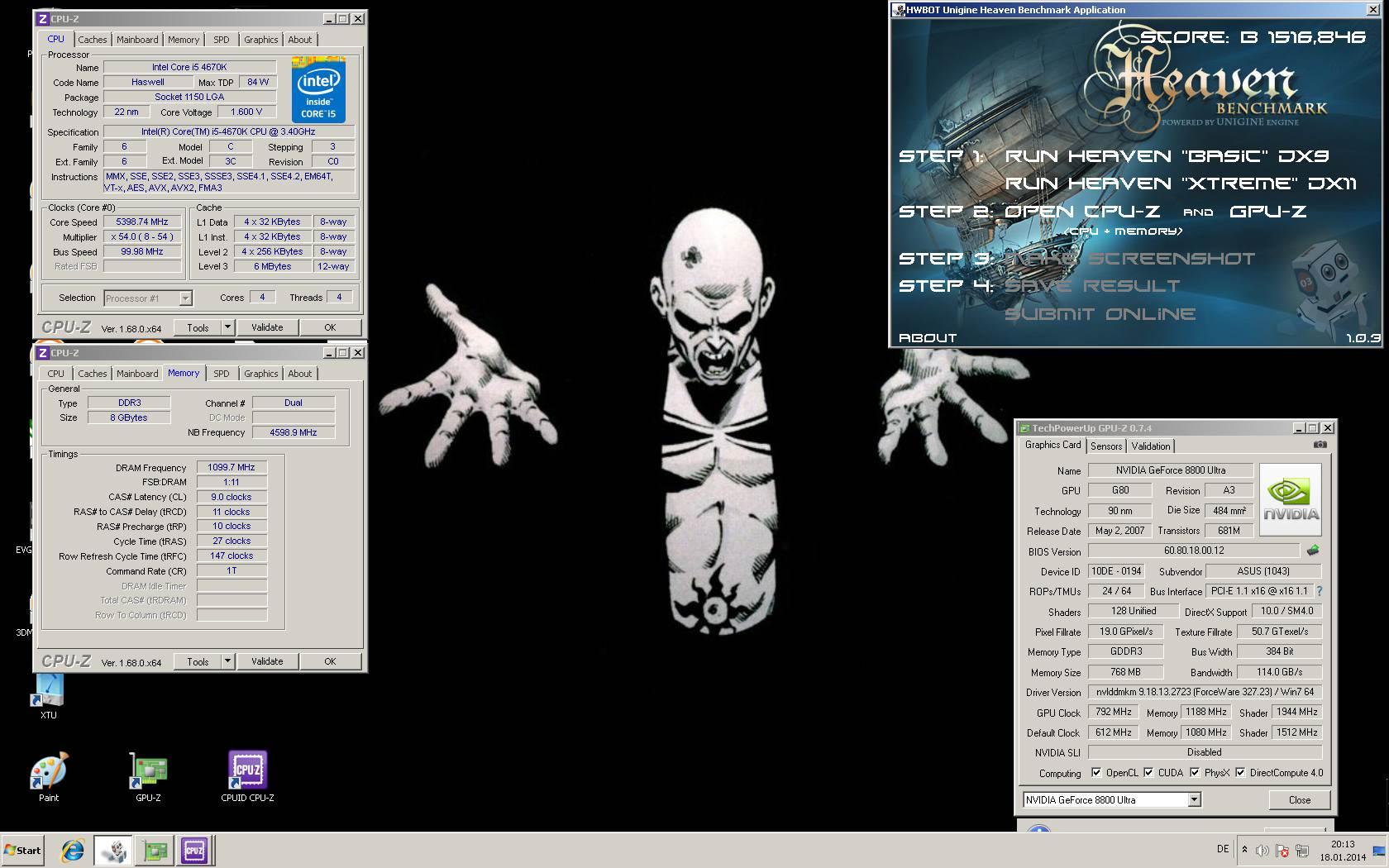Click GPU-Z link in Heaven app
Screen dimensions: 1389x868
(1267, 212)
